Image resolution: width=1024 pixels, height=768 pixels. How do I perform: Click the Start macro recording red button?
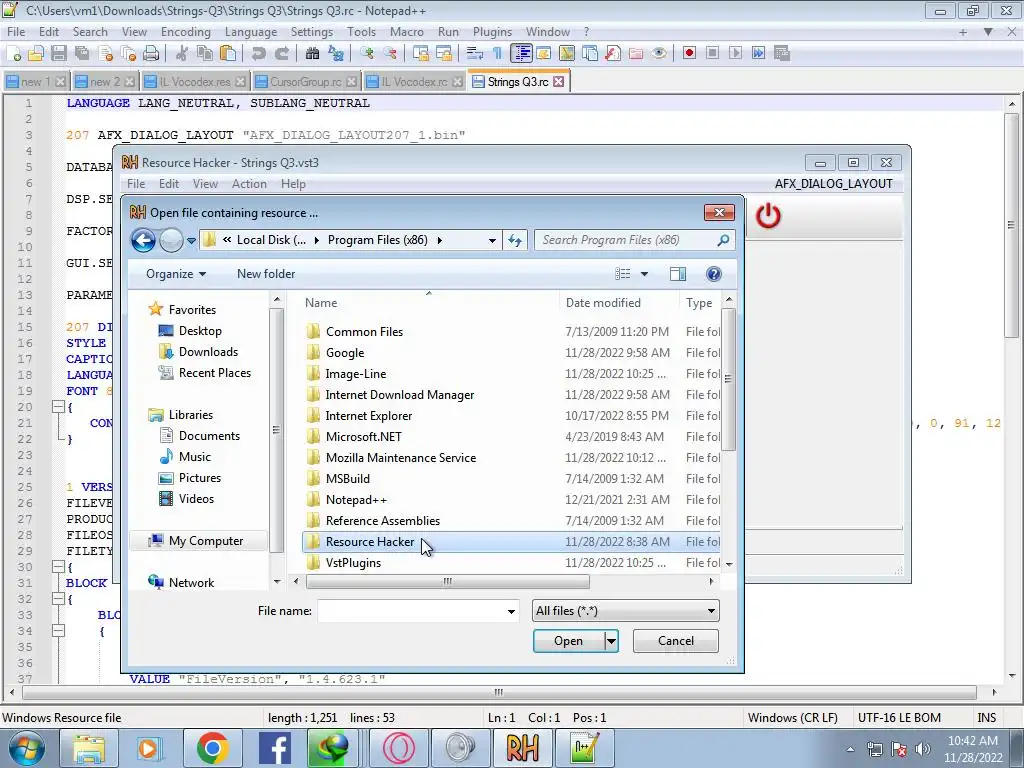(689, 54)
